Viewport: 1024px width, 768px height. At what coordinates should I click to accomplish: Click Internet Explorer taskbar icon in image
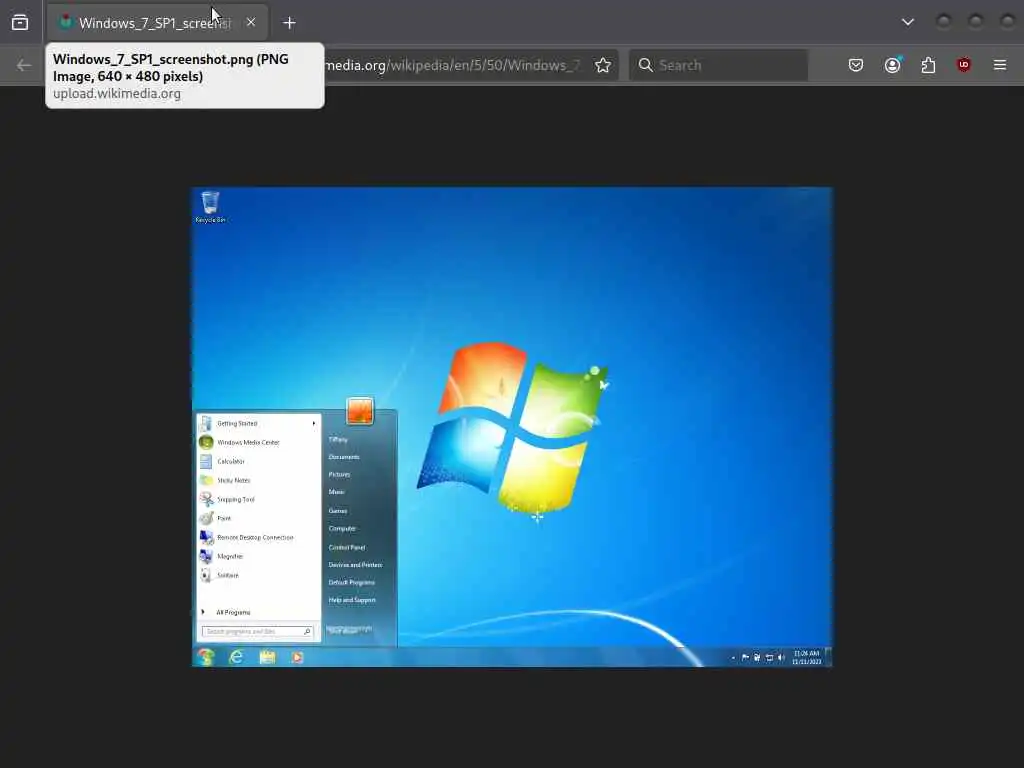236,657
